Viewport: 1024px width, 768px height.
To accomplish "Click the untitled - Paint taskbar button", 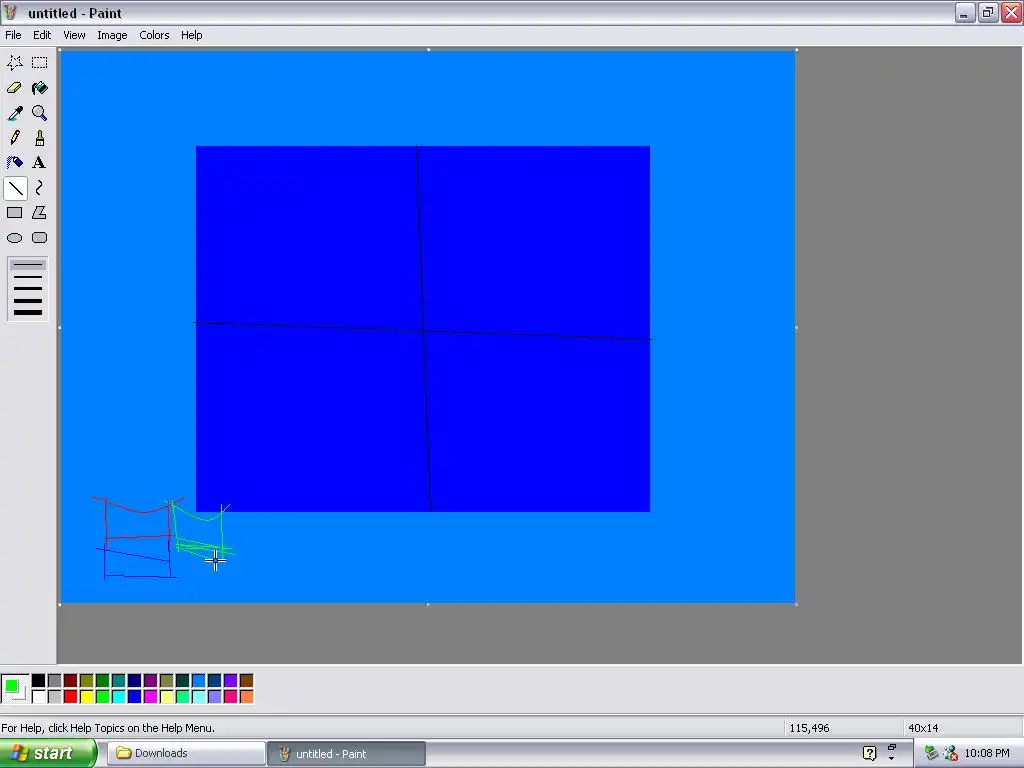I will [347, 754].
